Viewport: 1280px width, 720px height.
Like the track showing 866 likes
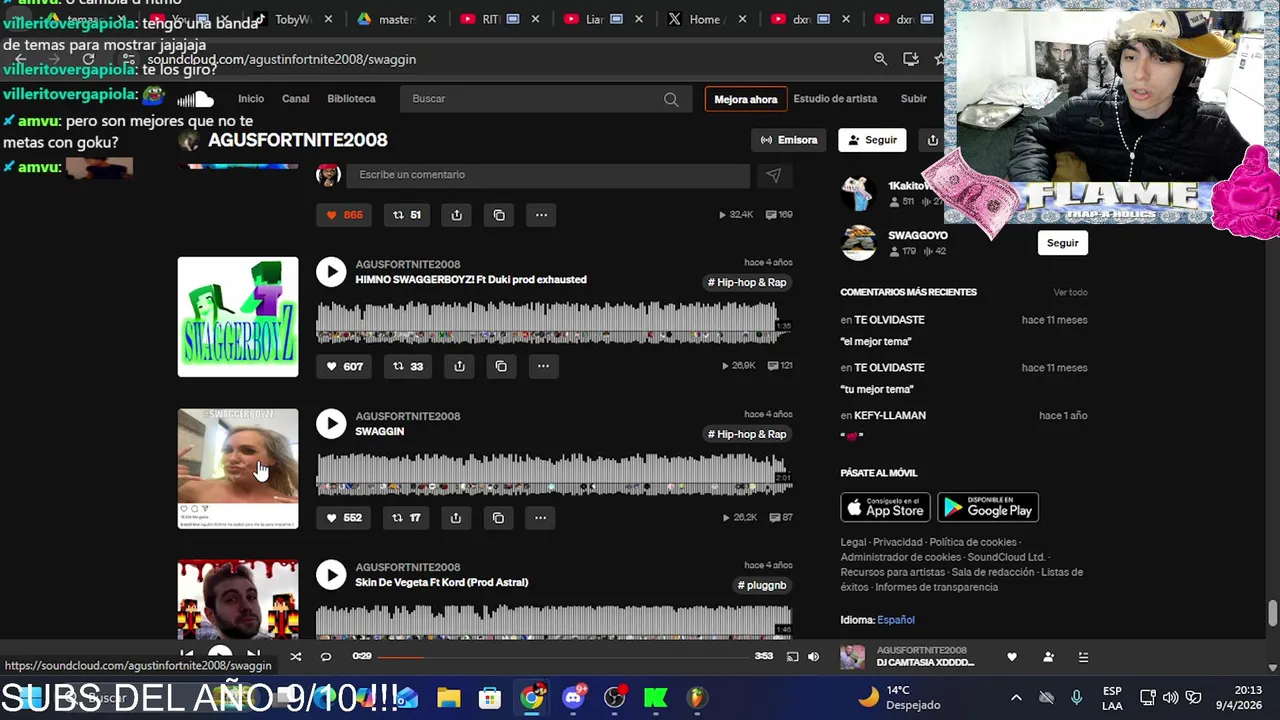click(344, 215)
